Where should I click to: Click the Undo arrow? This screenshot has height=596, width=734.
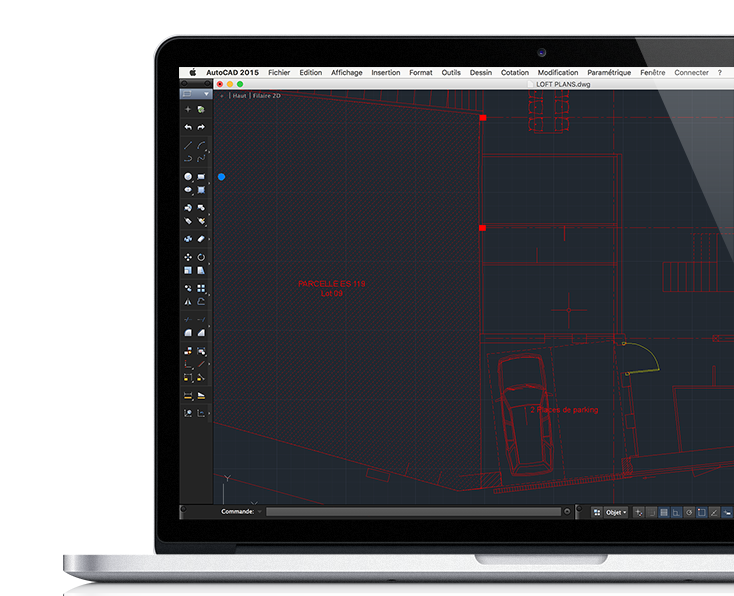click(x=188, y=127)
